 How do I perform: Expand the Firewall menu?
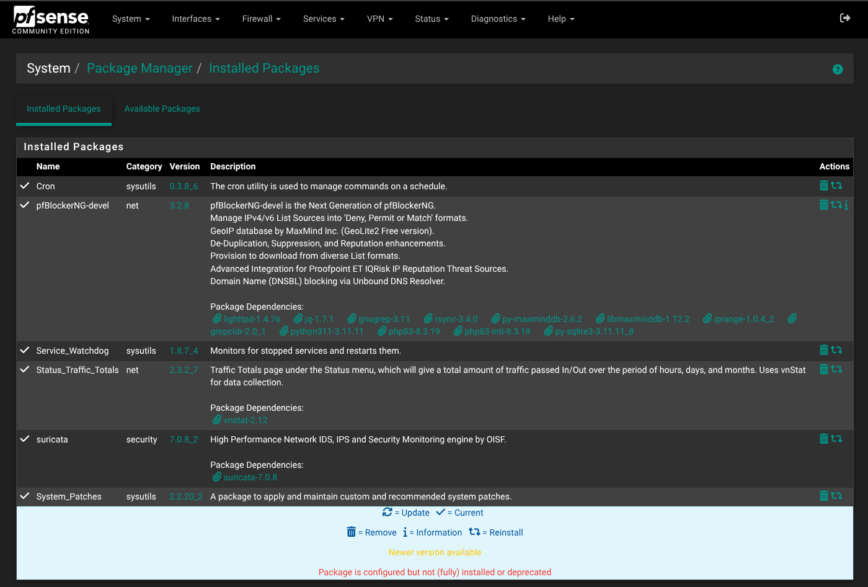click(x=261, y=19)
